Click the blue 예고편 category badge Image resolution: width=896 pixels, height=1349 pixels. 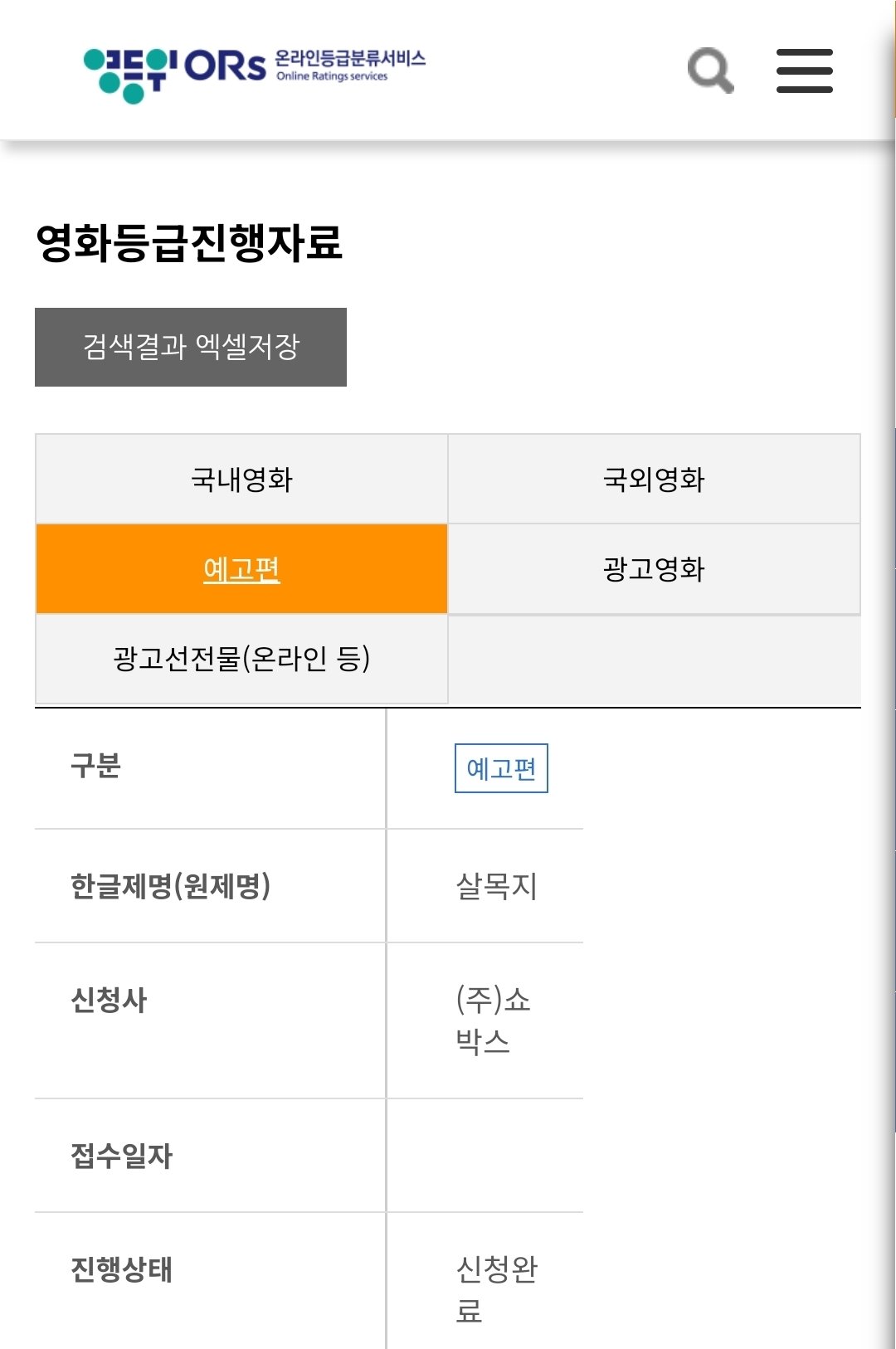pos(501,768)
